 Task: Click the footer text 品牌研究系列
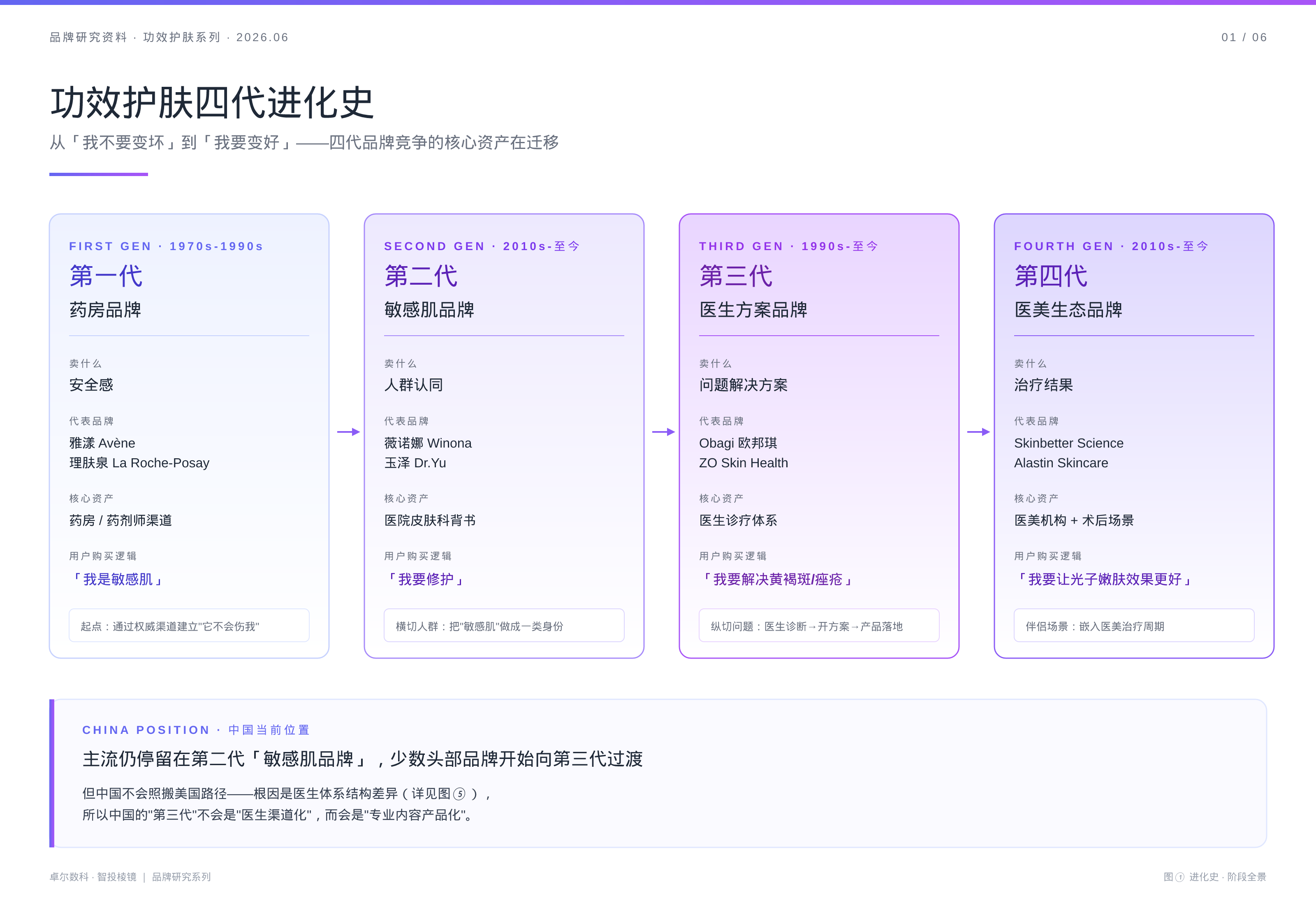click(181, 877)
